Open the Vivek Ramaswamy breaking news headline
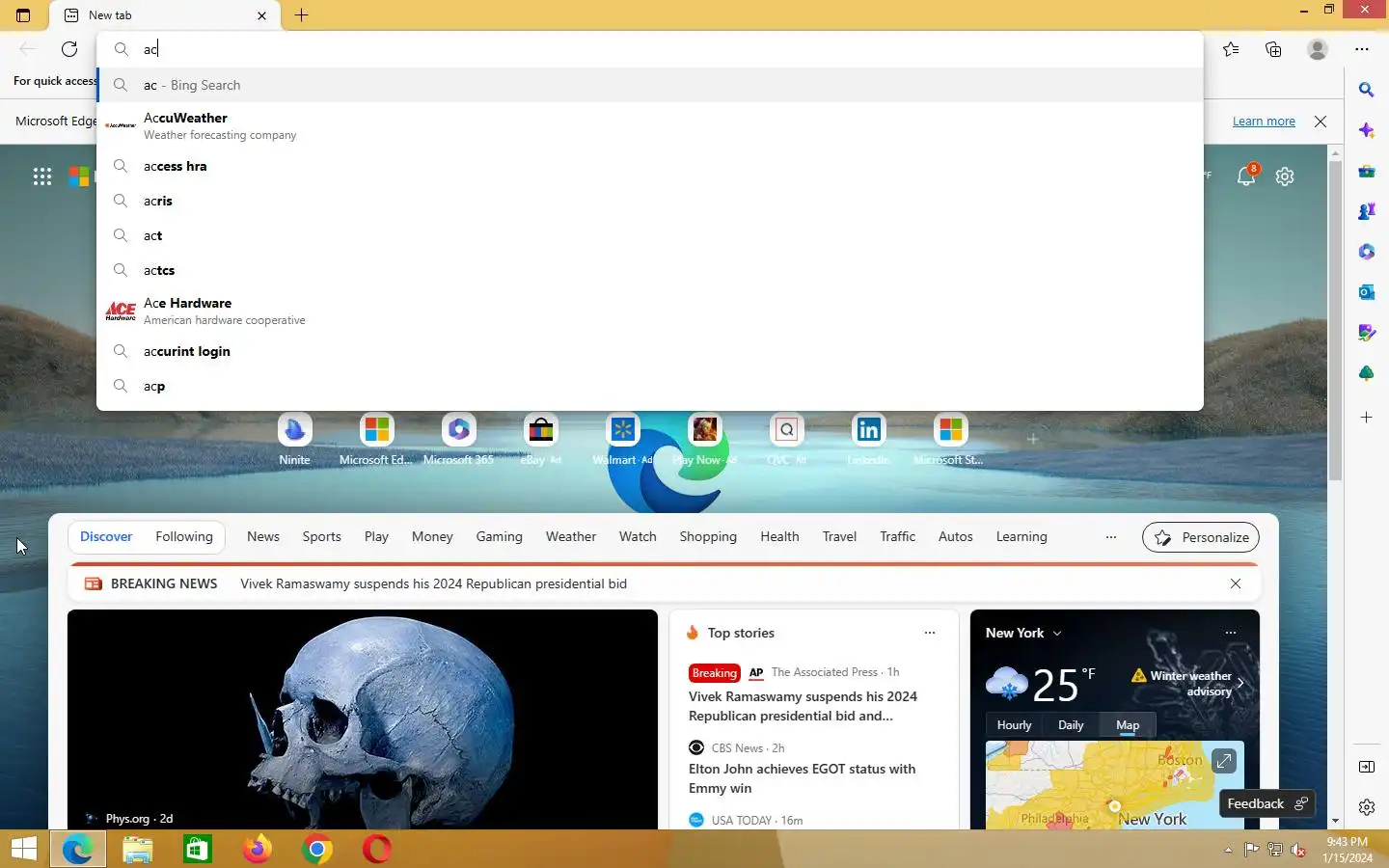The width and height of the screenshot is (1389, 868). click(x=433, y=583)
